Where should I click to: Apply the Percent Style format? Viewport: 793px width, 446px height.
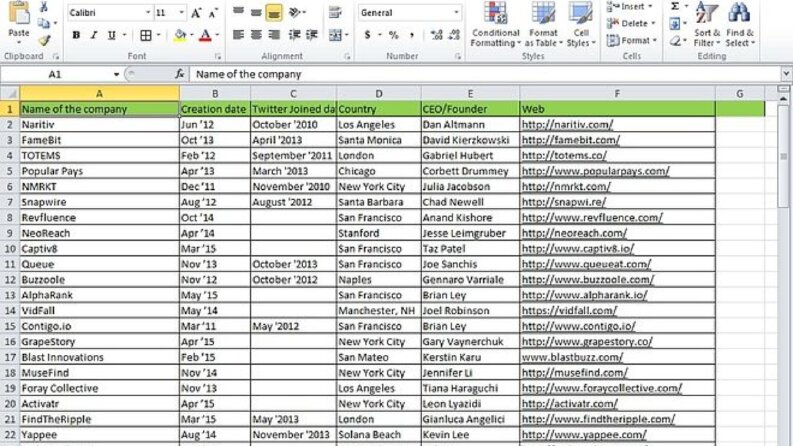coord(393,35)
